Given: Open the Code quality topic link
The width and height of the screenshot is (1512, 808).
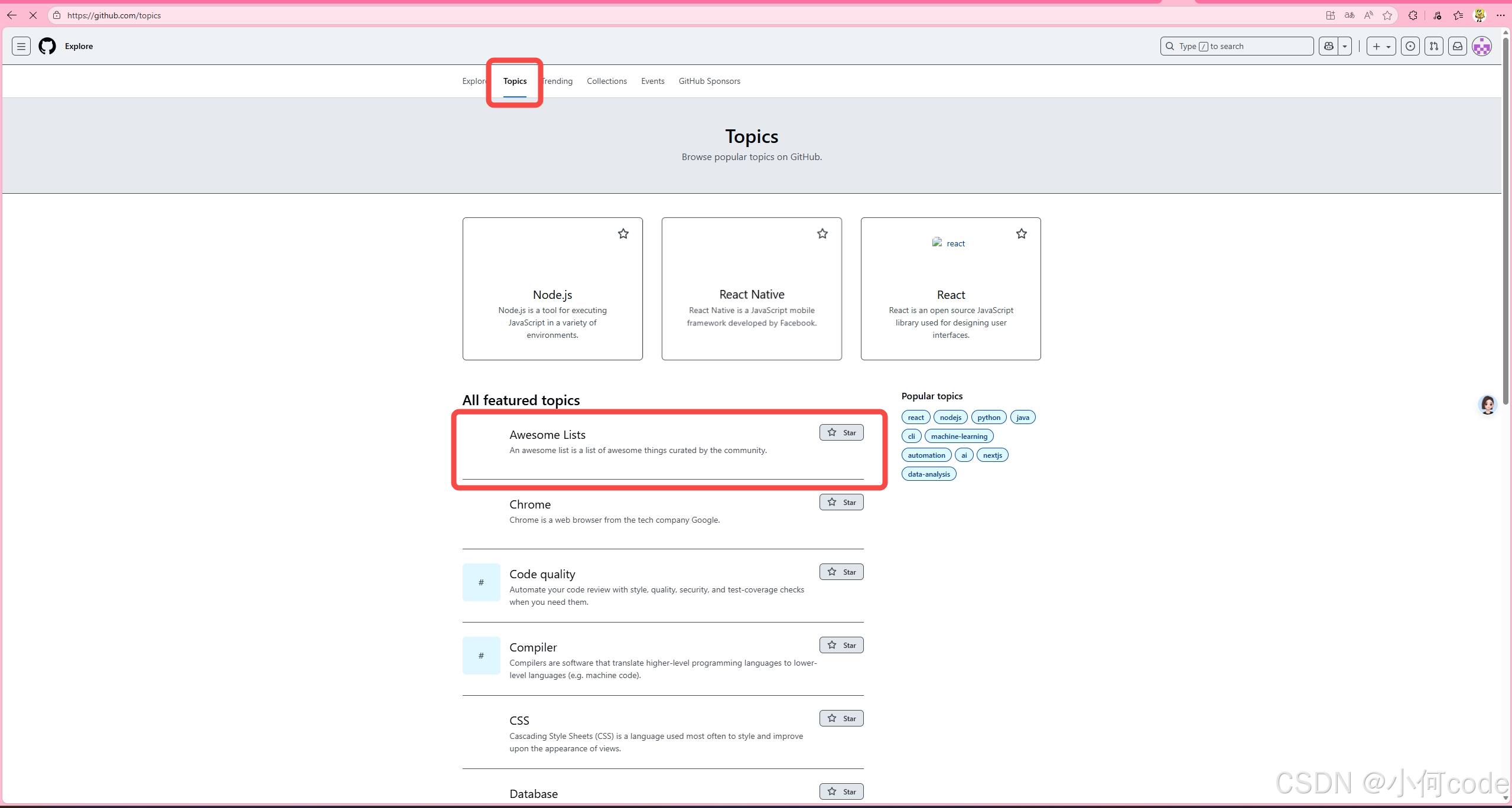Looking at the screenshot, I should [x=542, y=574].
